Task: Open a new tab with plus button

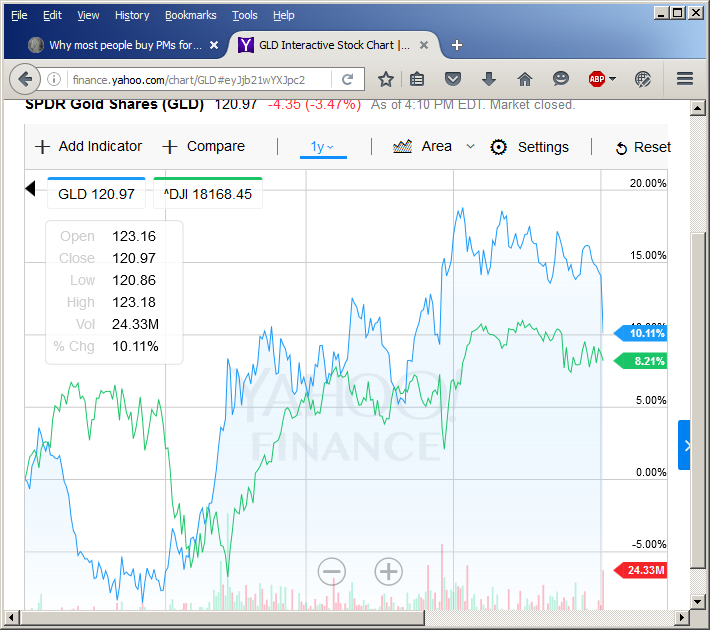Action: point(457,45)
